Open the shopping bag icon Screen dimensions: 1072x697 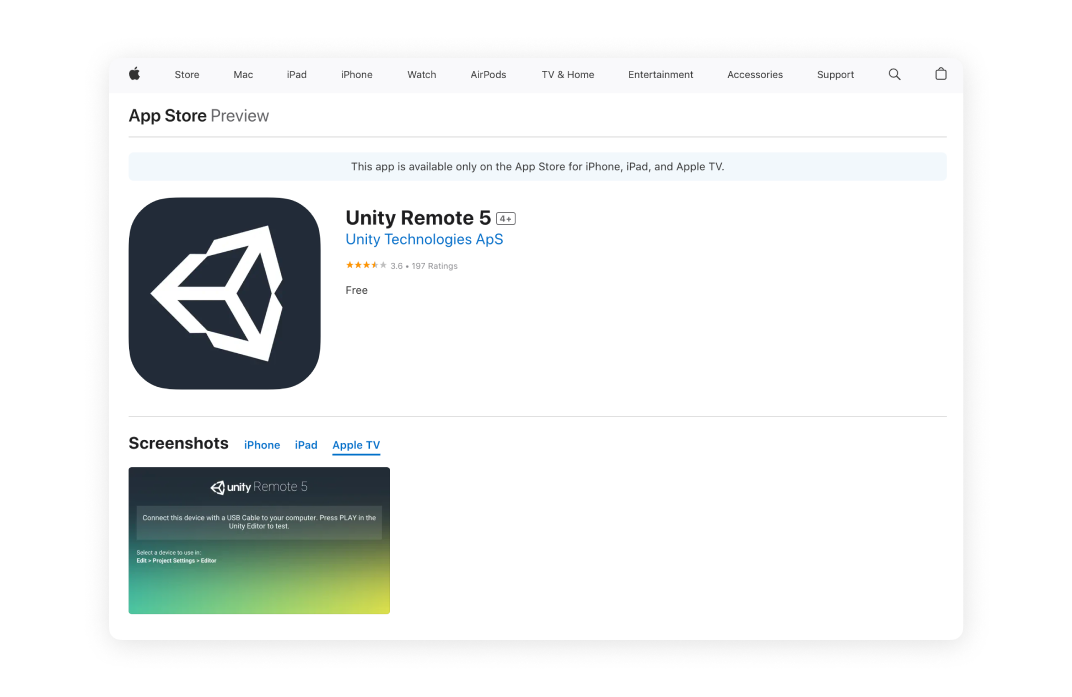pos(940,74)
